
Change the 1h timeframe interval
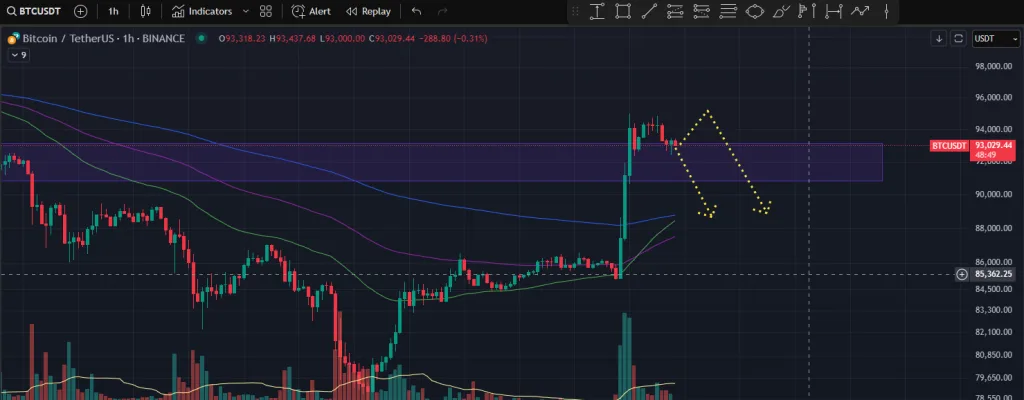click(113, 11)
